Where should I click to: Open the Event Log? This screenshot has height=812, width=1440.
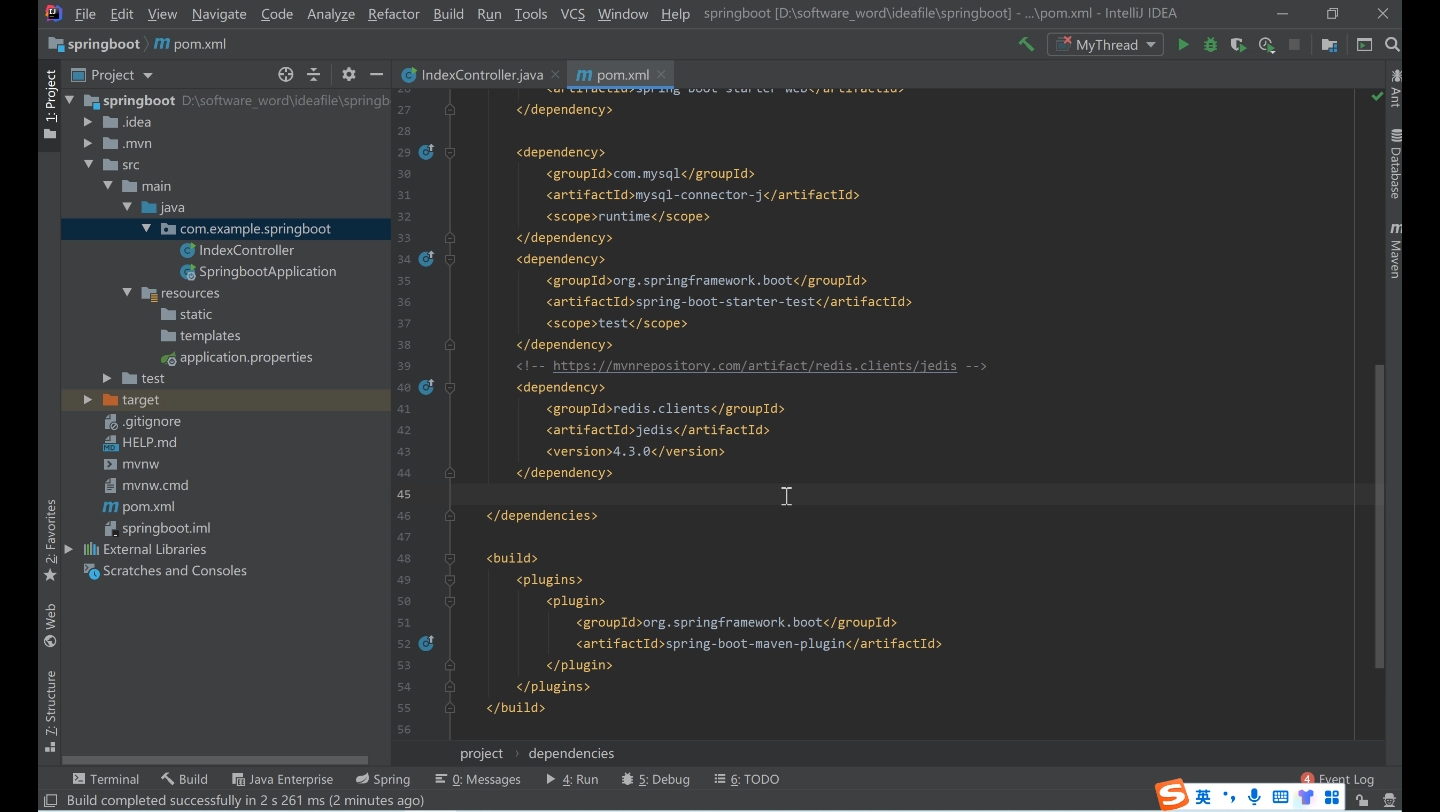click(1338, 779)
